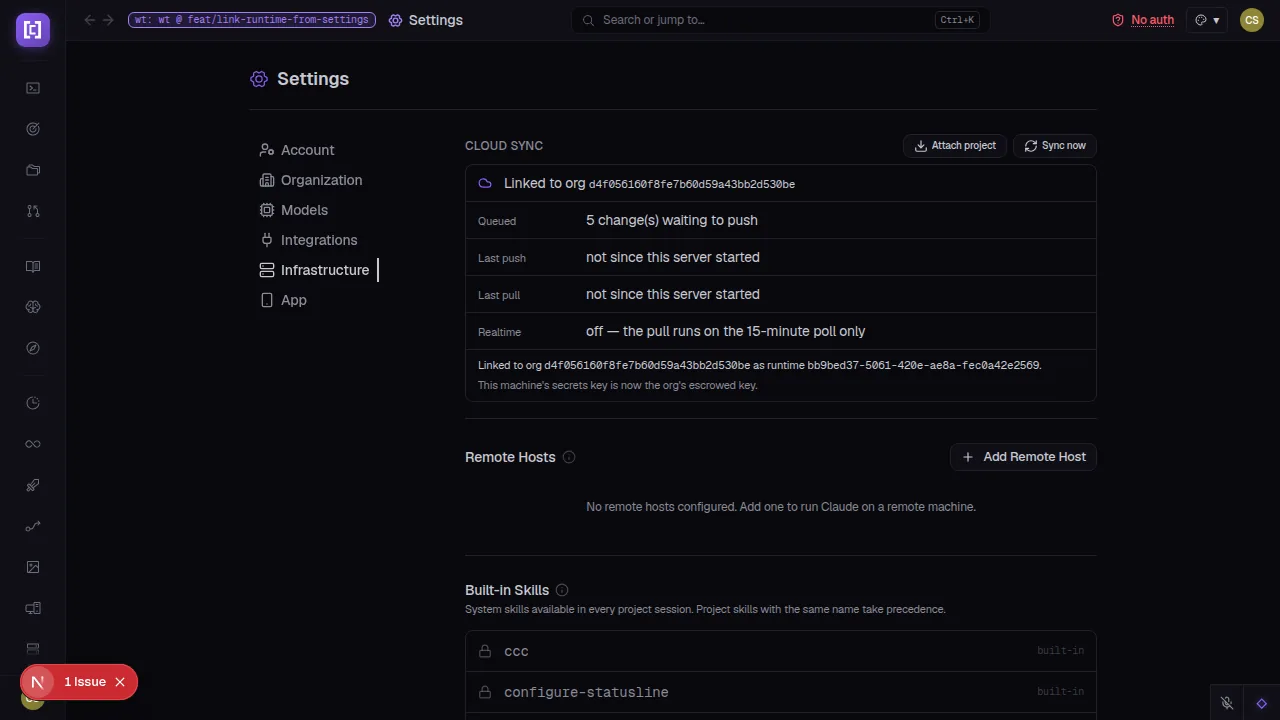Click the brain icon in the sidebar
The width and height of the screenshot is (1280, 720).
click(33, 307)
